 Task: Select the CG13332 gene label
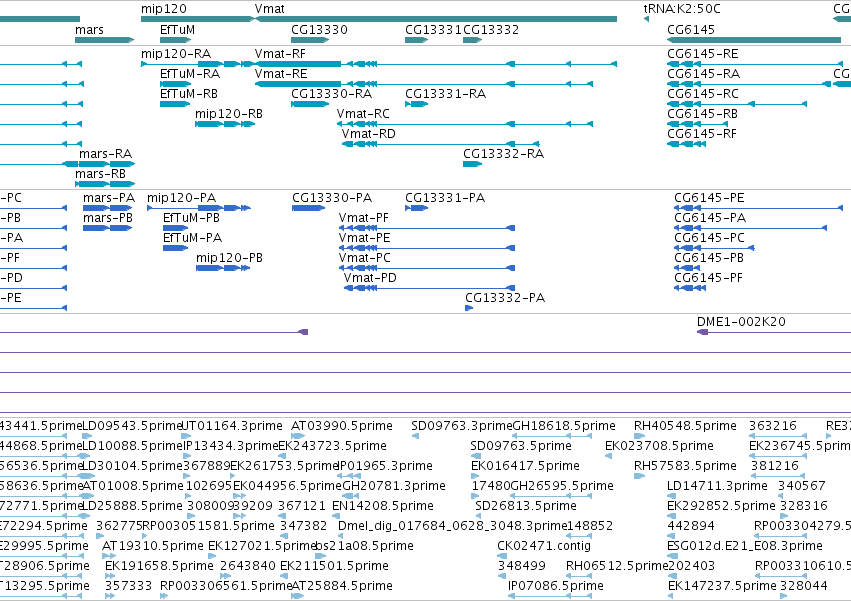(491, 30)
